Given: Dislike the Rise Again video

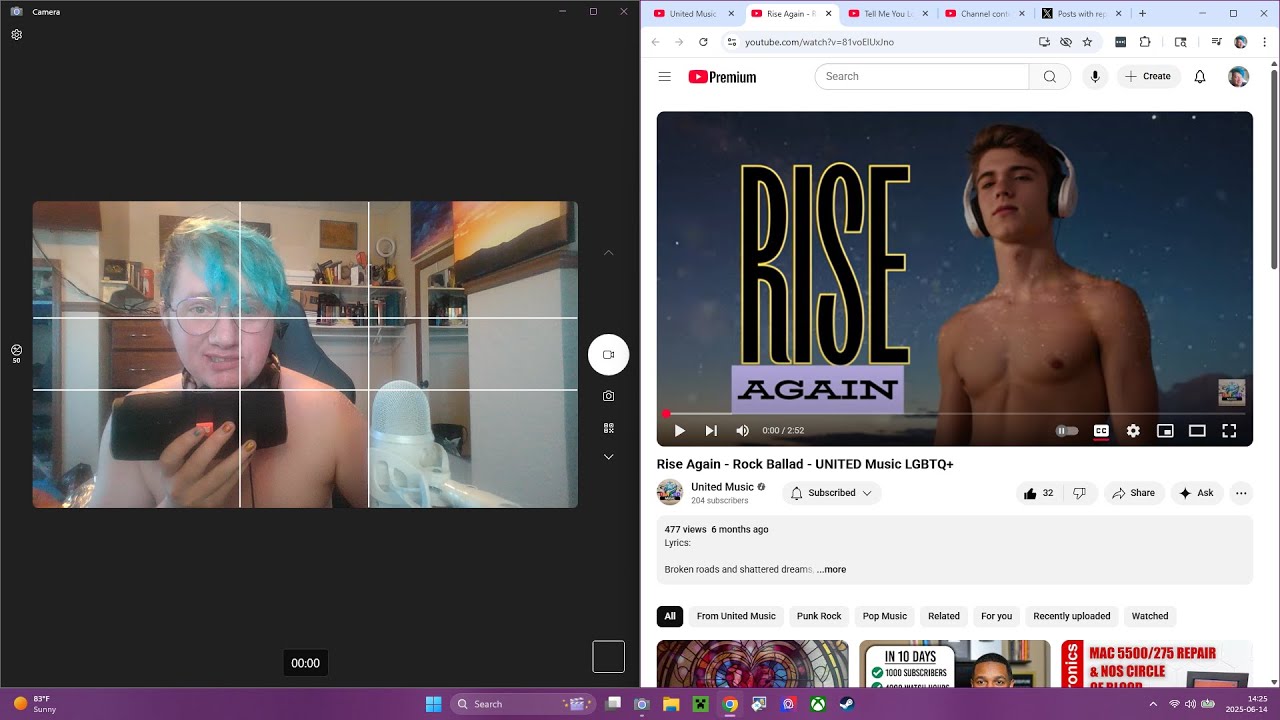Looking at the screenshot, I should [x=1080, y=493].
